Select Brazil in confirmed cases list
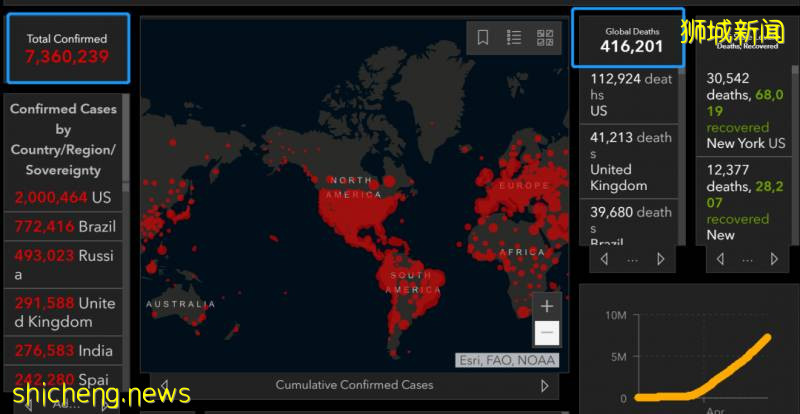Image resolution: width=800 pixels, height=414 pixels. click(62, 227)
